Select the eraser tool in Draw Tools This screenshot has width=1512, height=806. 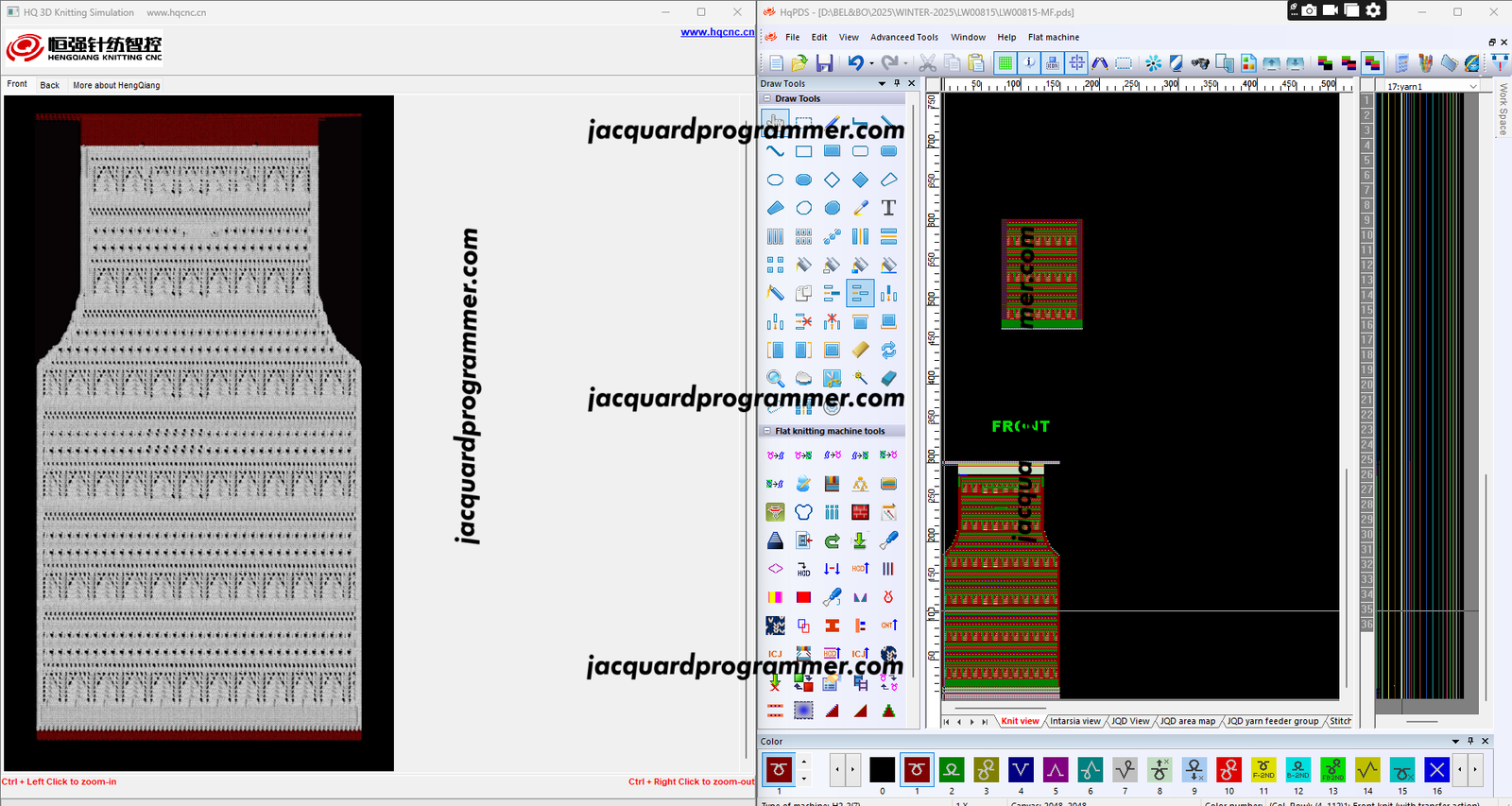[x=888, y=379]
